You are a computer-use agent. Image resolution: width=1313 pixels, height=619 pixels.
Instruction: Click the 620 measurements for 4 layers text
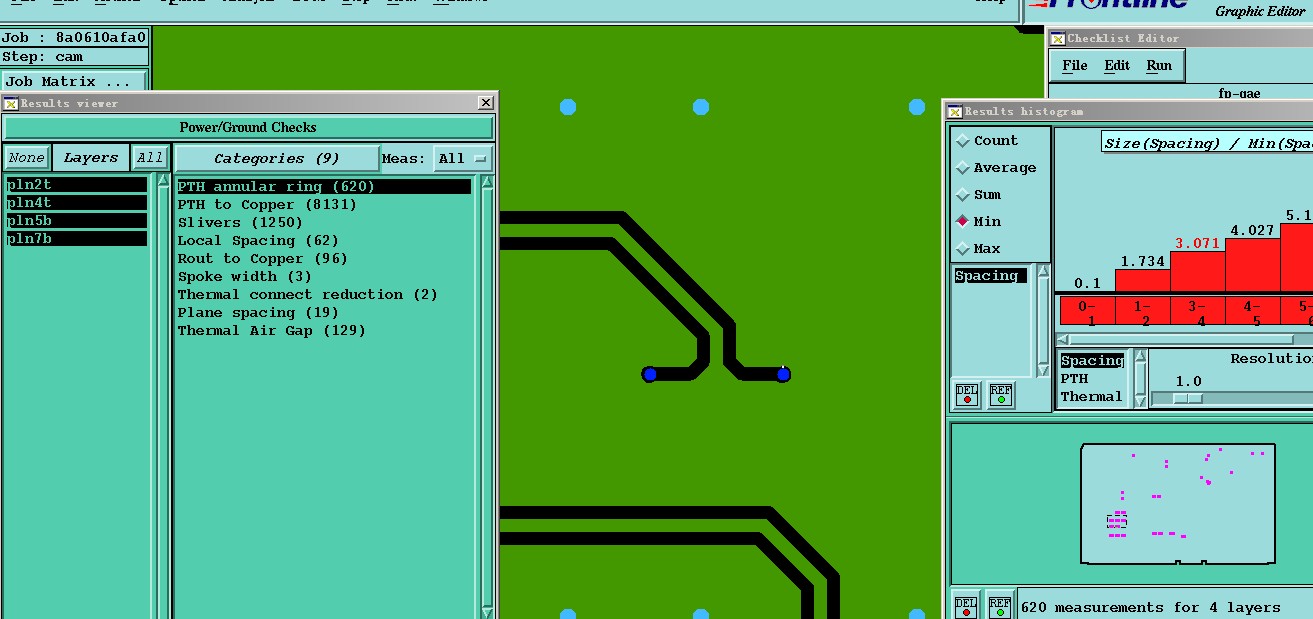(1151, 607)
